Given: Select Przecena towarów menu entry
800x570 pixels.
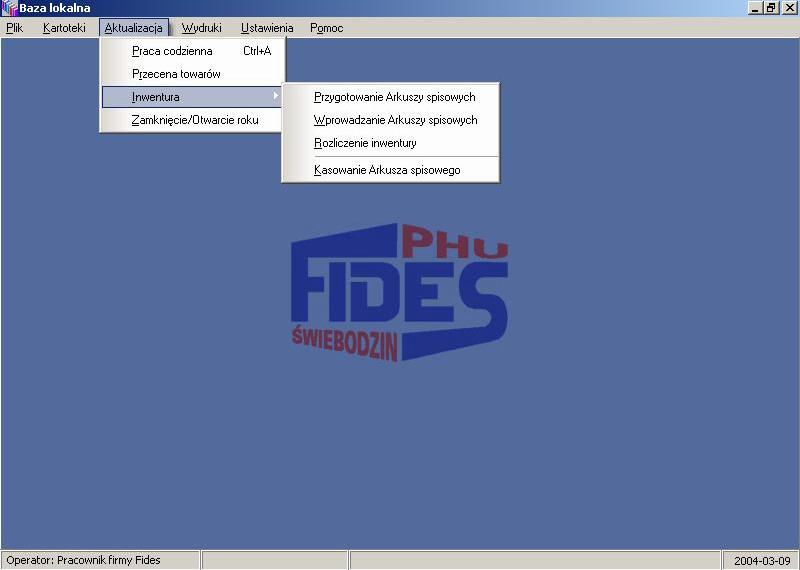Looking at the screenshot, I should 192,74.
